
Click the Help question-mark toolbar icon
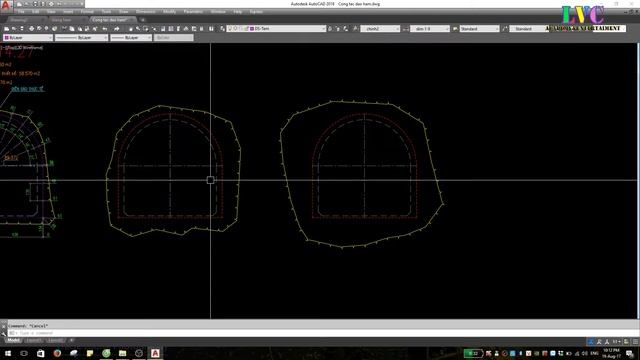click(x=211, y=29)
